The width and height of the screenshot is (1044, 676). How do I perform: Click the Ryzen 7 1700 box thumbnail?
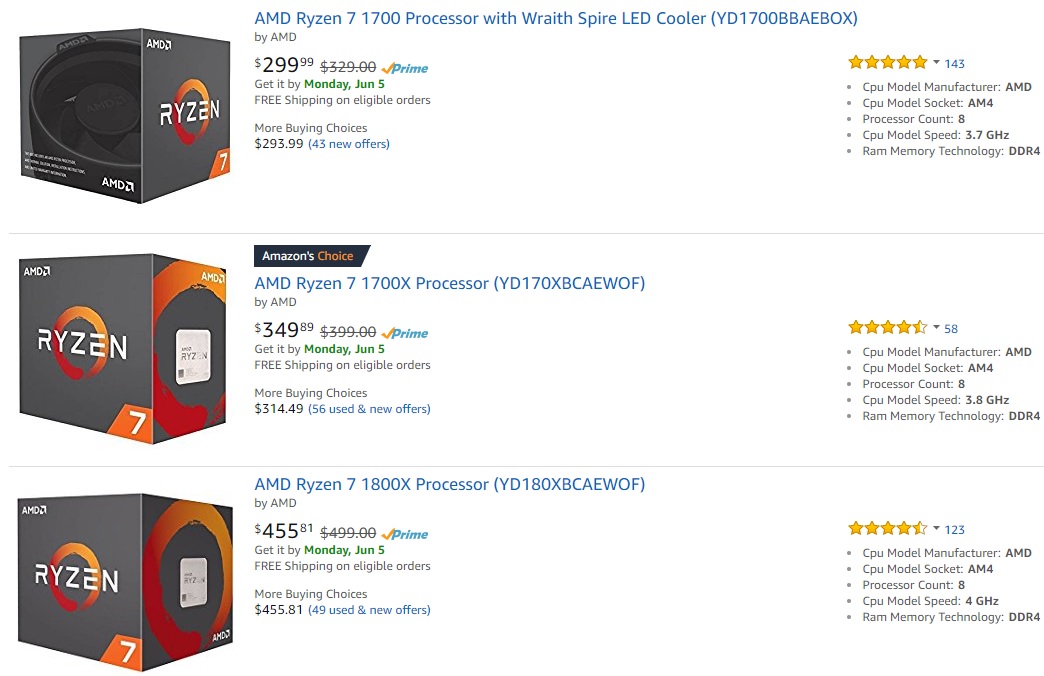coord(122,113)
